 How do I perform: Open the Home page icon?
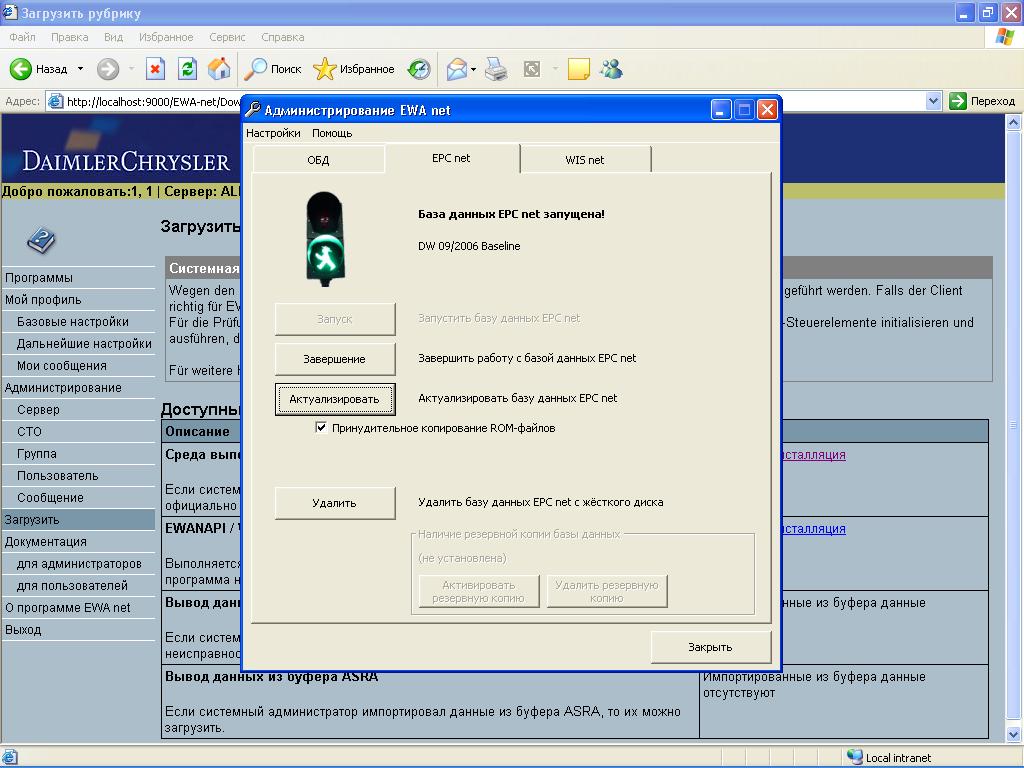coord(219,69)
